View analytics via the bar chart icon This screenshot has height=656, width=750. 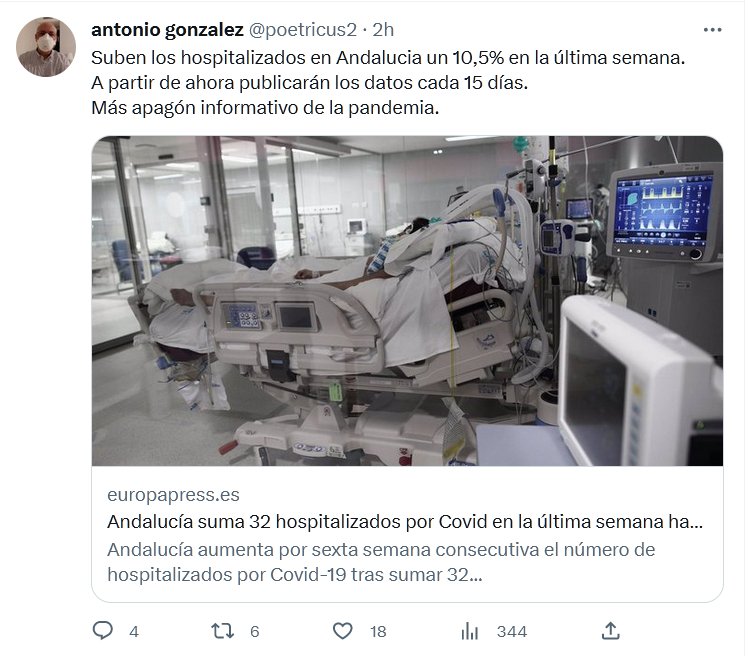tap(470, 631)
